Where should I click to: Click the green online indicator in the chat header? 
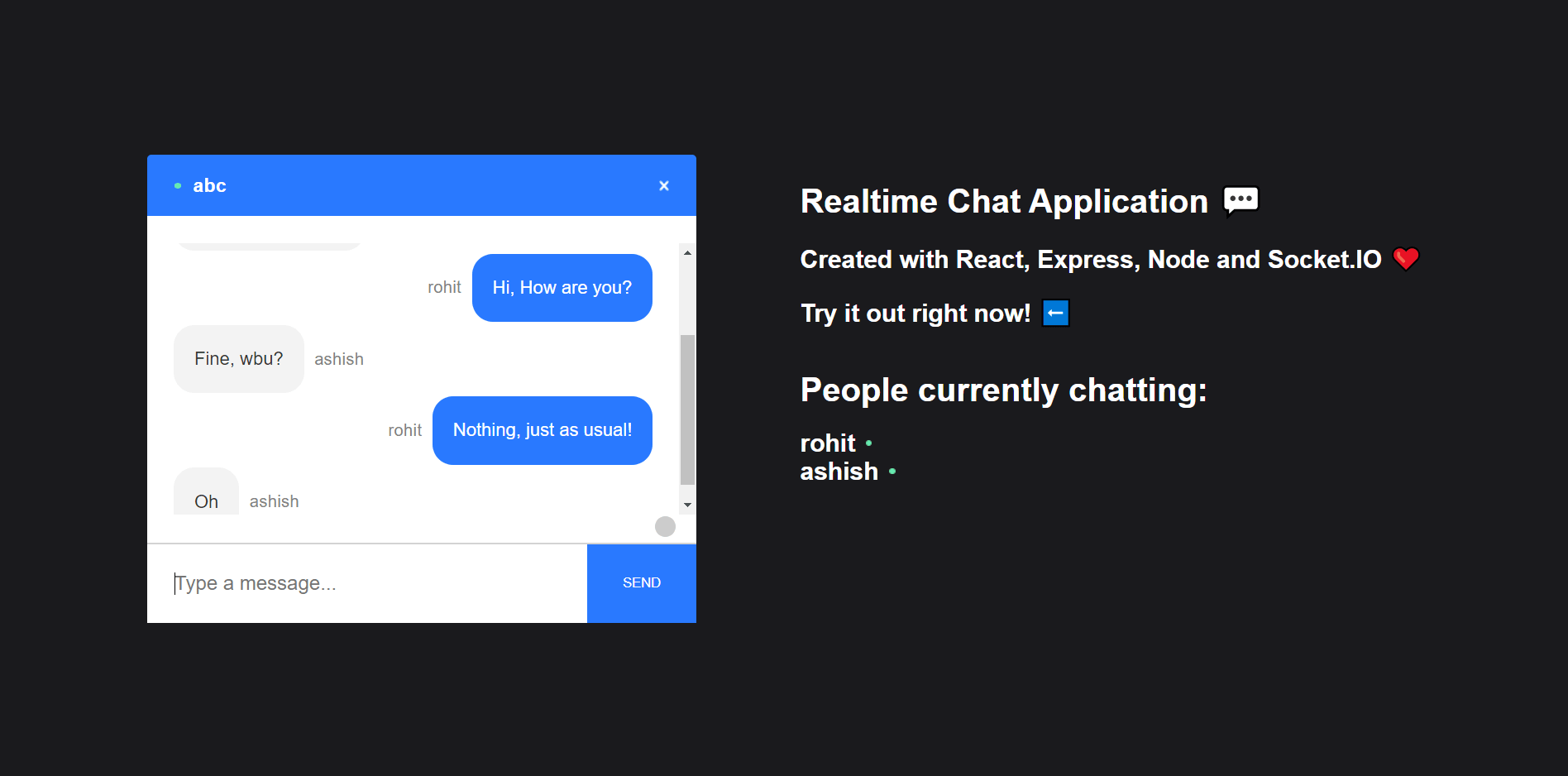pos(178,185)
